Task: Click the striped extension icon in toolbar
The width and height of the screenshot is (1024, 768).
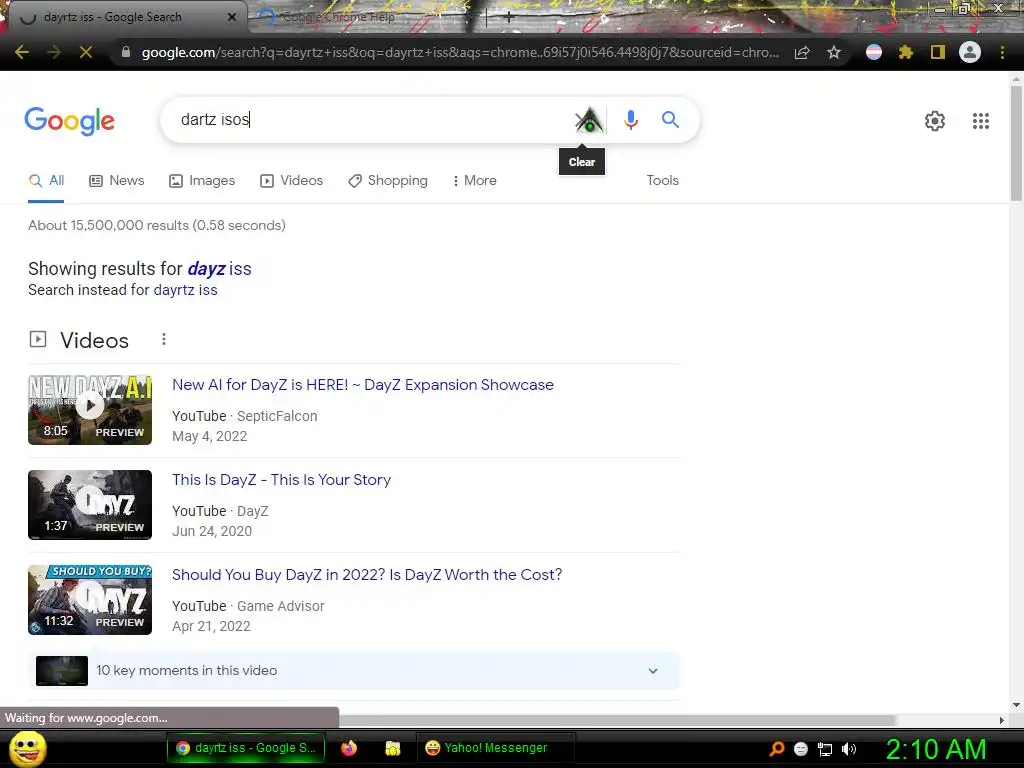Action: coord(874,52)
